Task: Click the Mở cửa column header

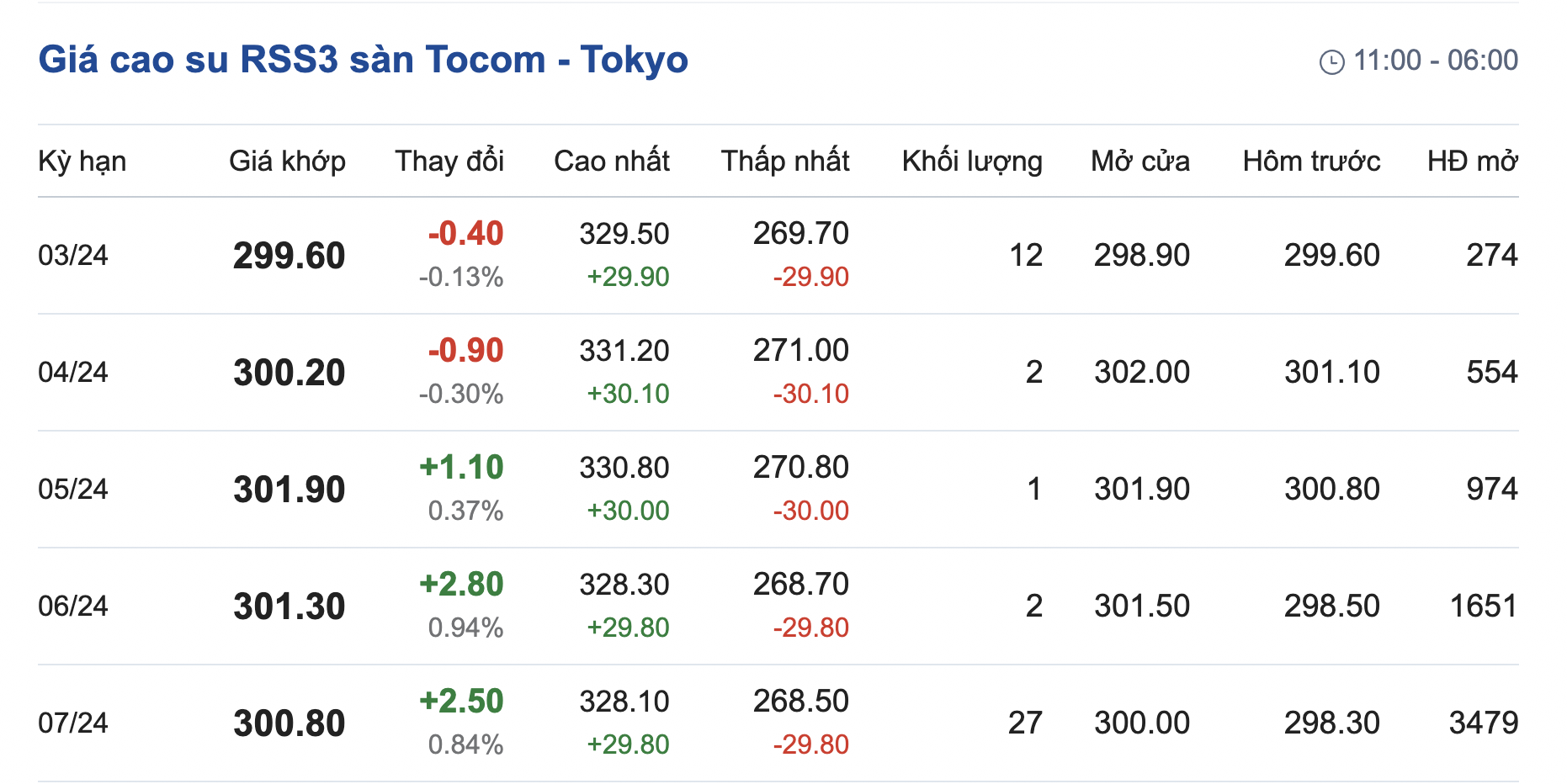Action: pos(1139,161)
